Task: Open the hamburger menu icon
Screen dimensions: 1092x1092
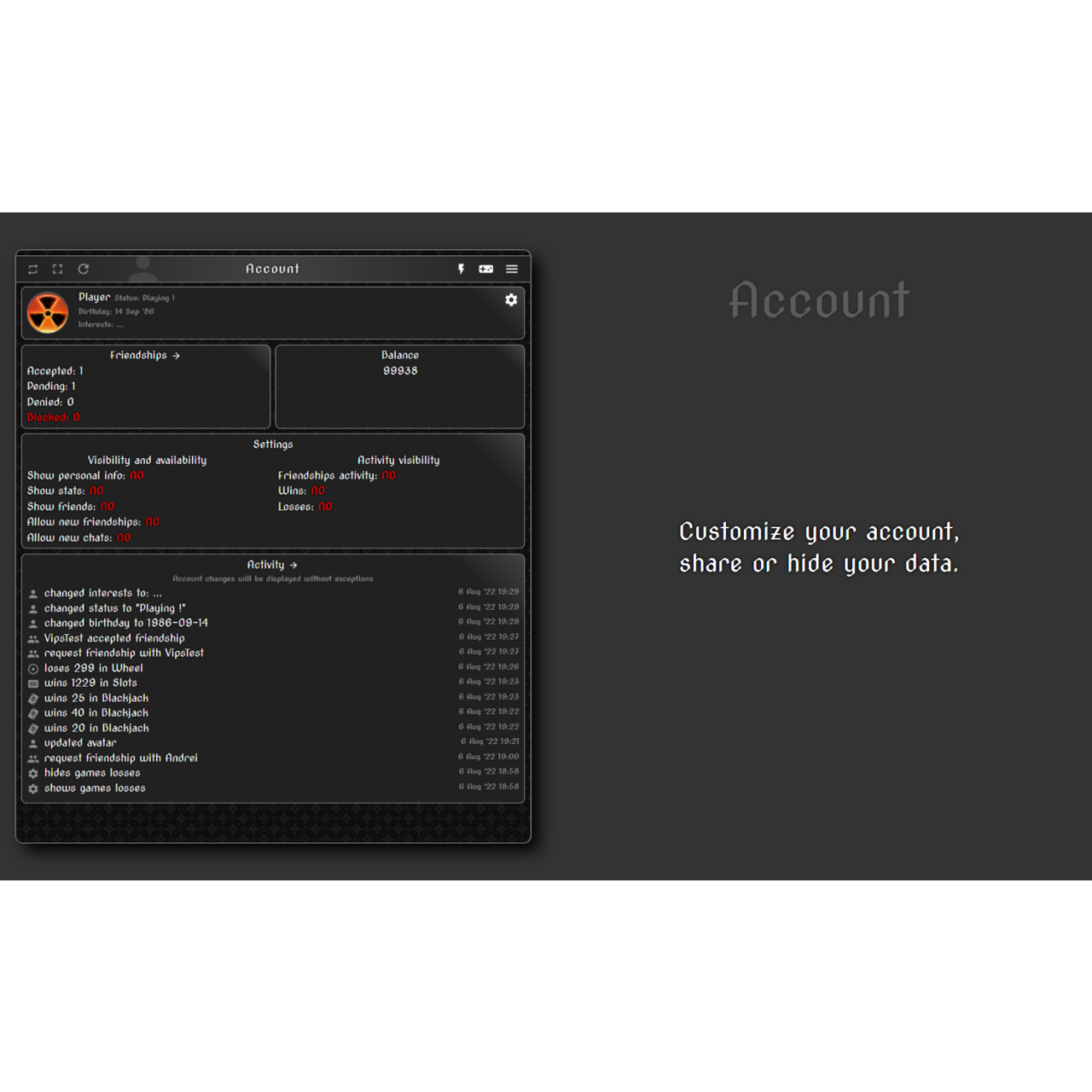Action: coord(512,269)
